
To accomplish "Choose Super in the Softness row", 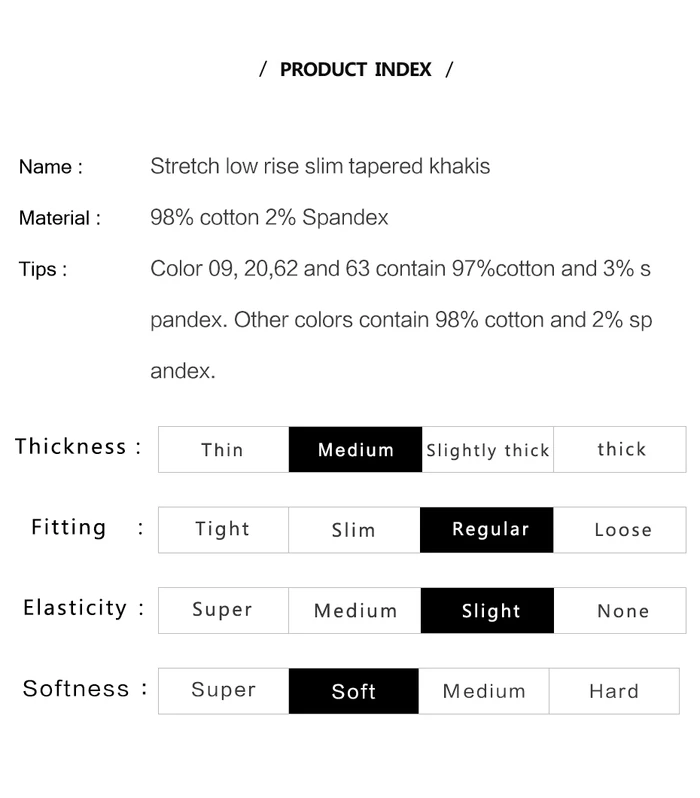I will click(x=223, y=691).
